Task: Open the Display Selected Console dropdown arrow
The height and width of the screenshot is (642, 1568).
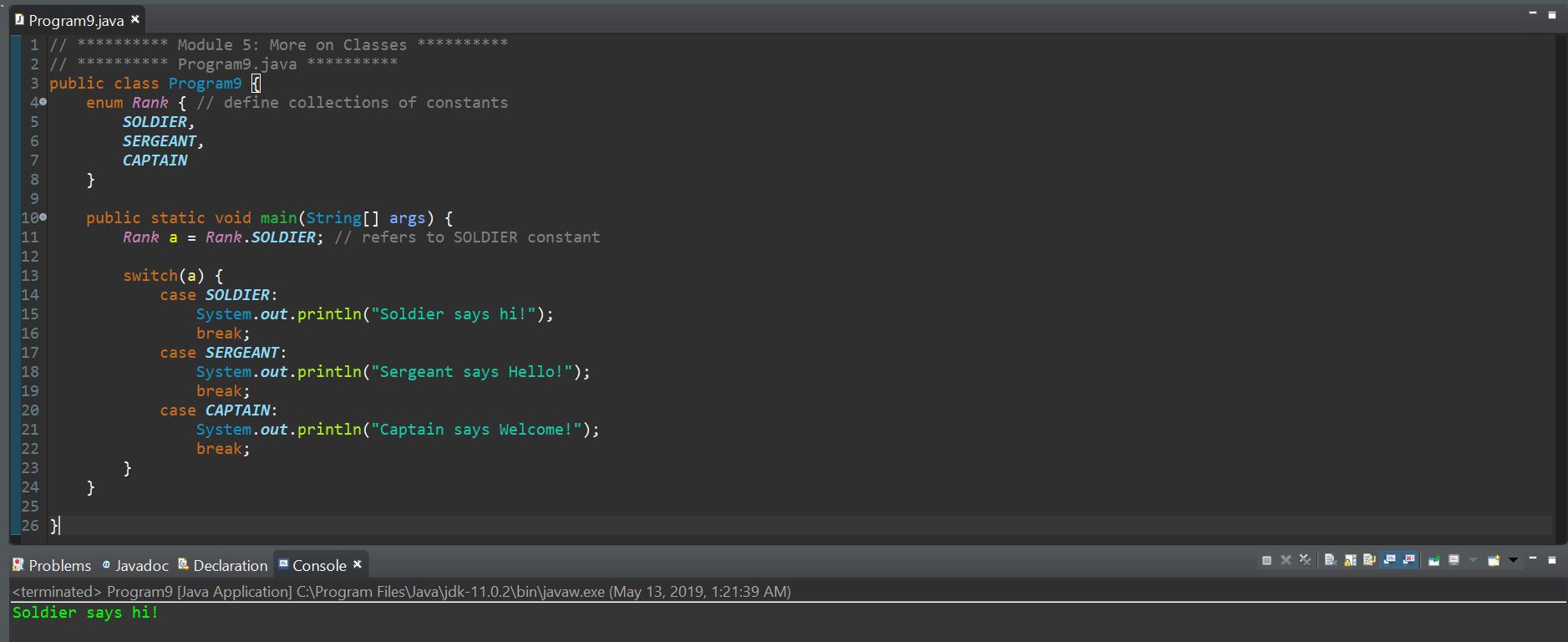Action: click(x=1473, y=560)
